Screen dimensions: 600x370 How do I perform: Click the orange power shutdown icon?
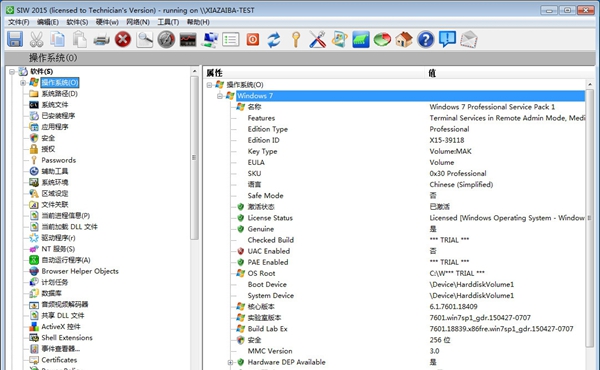pyautogui.click(x=253, y=39)
